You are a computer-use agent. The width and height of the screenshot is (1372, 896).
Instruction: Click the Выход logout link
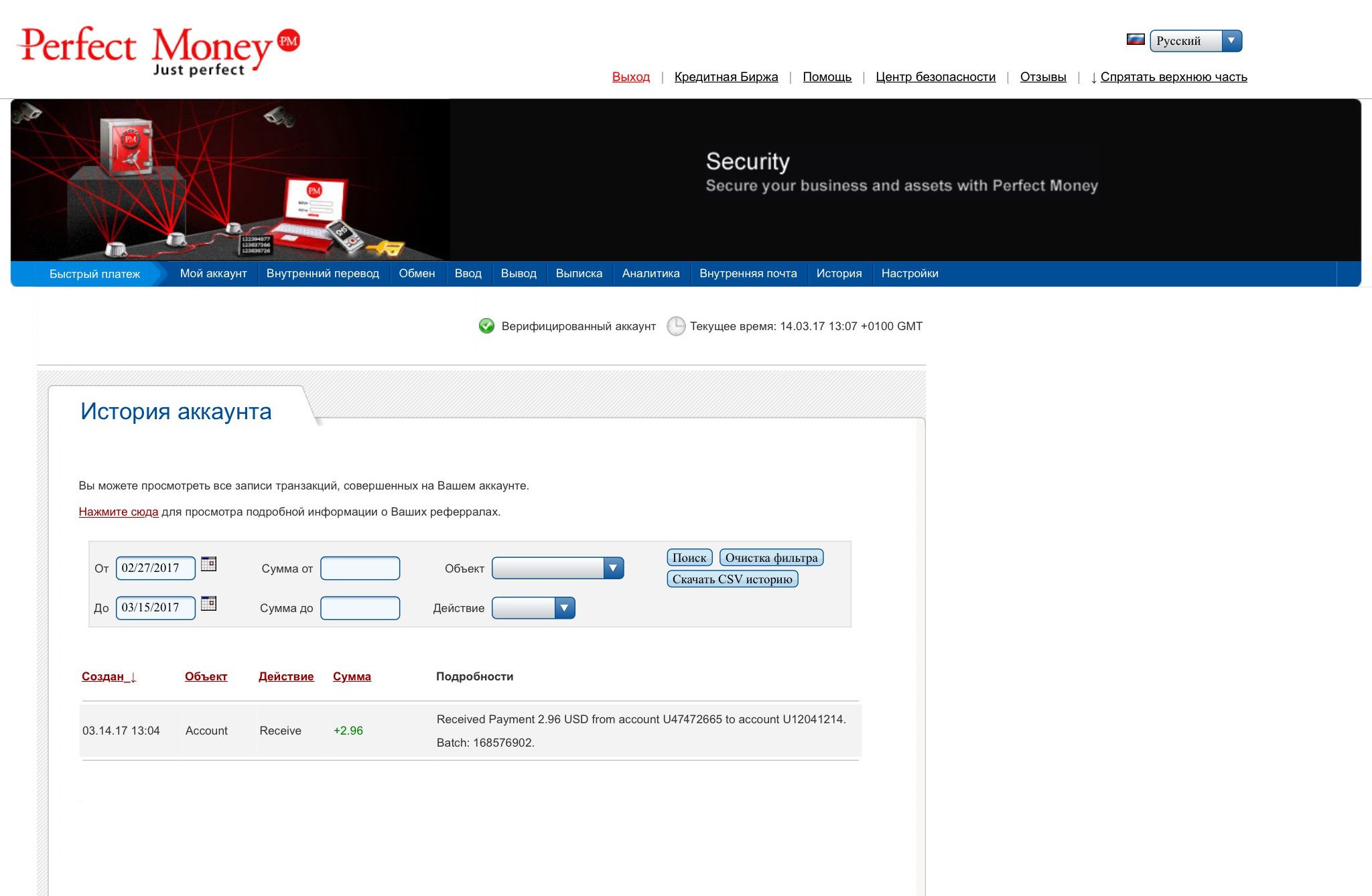[631, 77]
